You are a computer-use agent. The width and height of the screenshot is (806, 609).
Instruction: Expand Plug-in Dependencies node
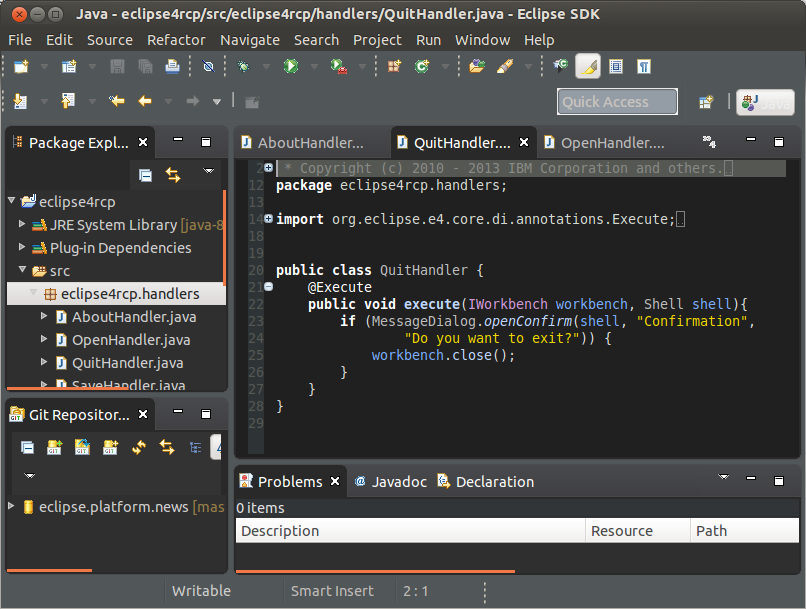tap(22, 247)
